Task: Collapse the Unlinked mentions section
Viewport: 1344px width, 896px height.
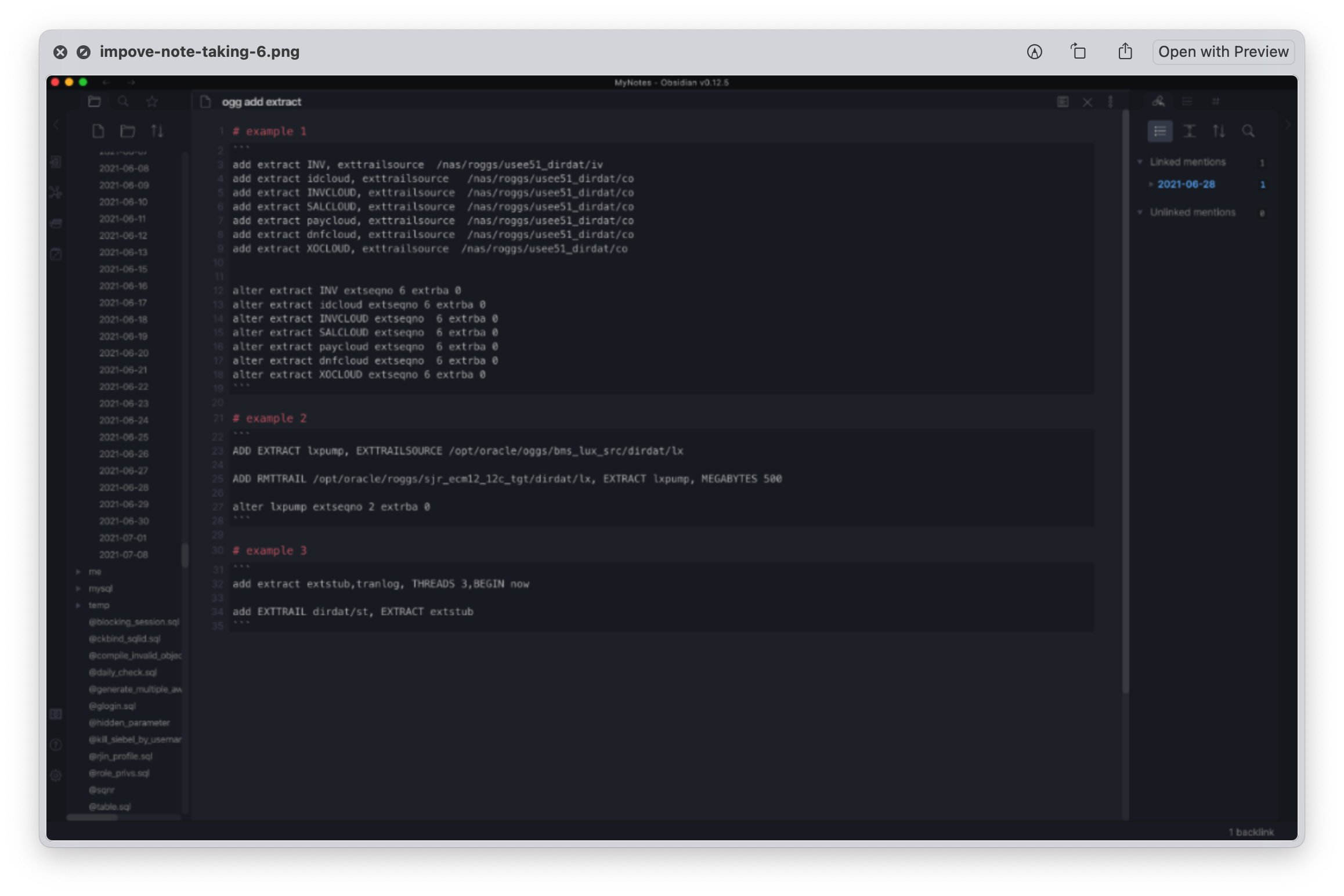Action: point(1140,212)
